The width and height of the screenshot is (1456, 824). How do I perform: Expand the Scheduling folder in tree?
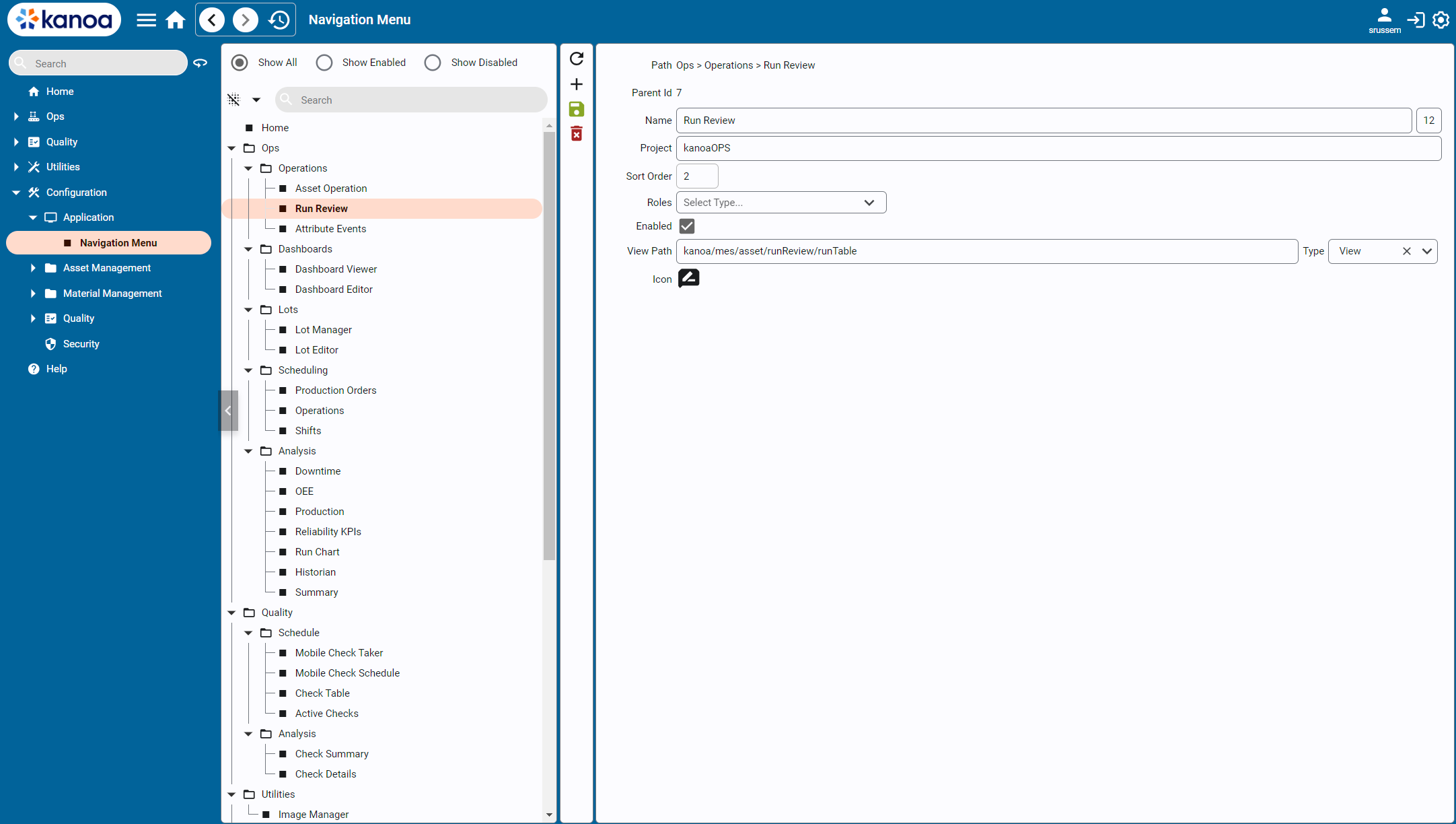247,370
